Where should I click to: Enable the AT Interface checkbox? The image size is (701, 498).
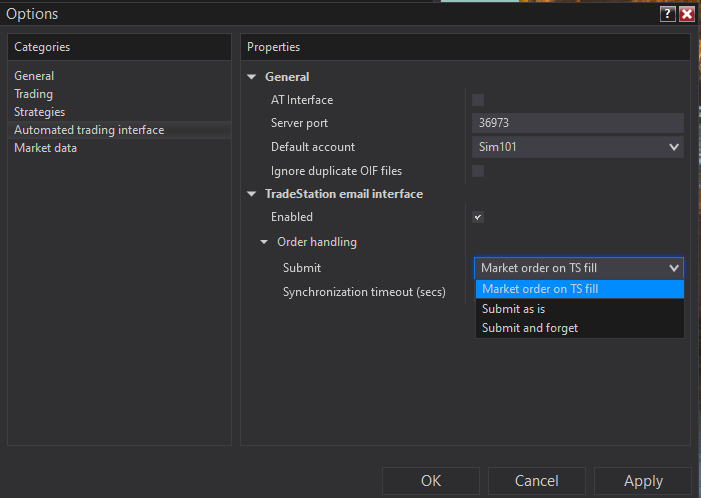(478, 99)
